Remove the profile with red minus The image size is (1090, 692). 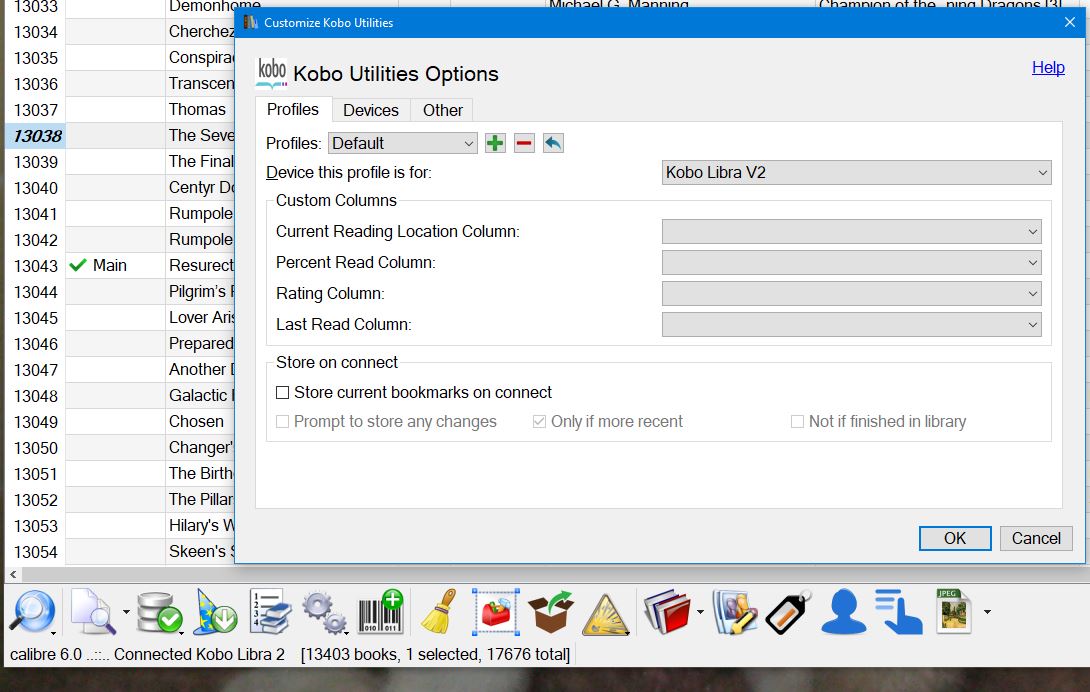pos(524,143)
